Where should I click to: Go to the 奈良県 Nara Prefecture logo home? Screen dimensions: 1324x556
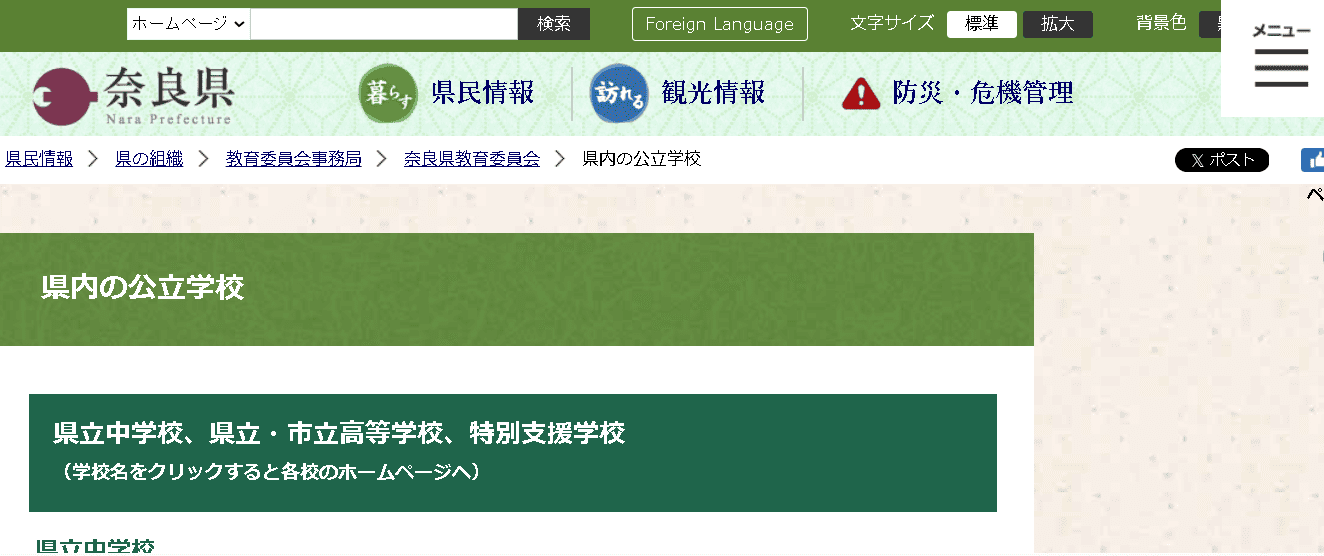coord(133,96)
